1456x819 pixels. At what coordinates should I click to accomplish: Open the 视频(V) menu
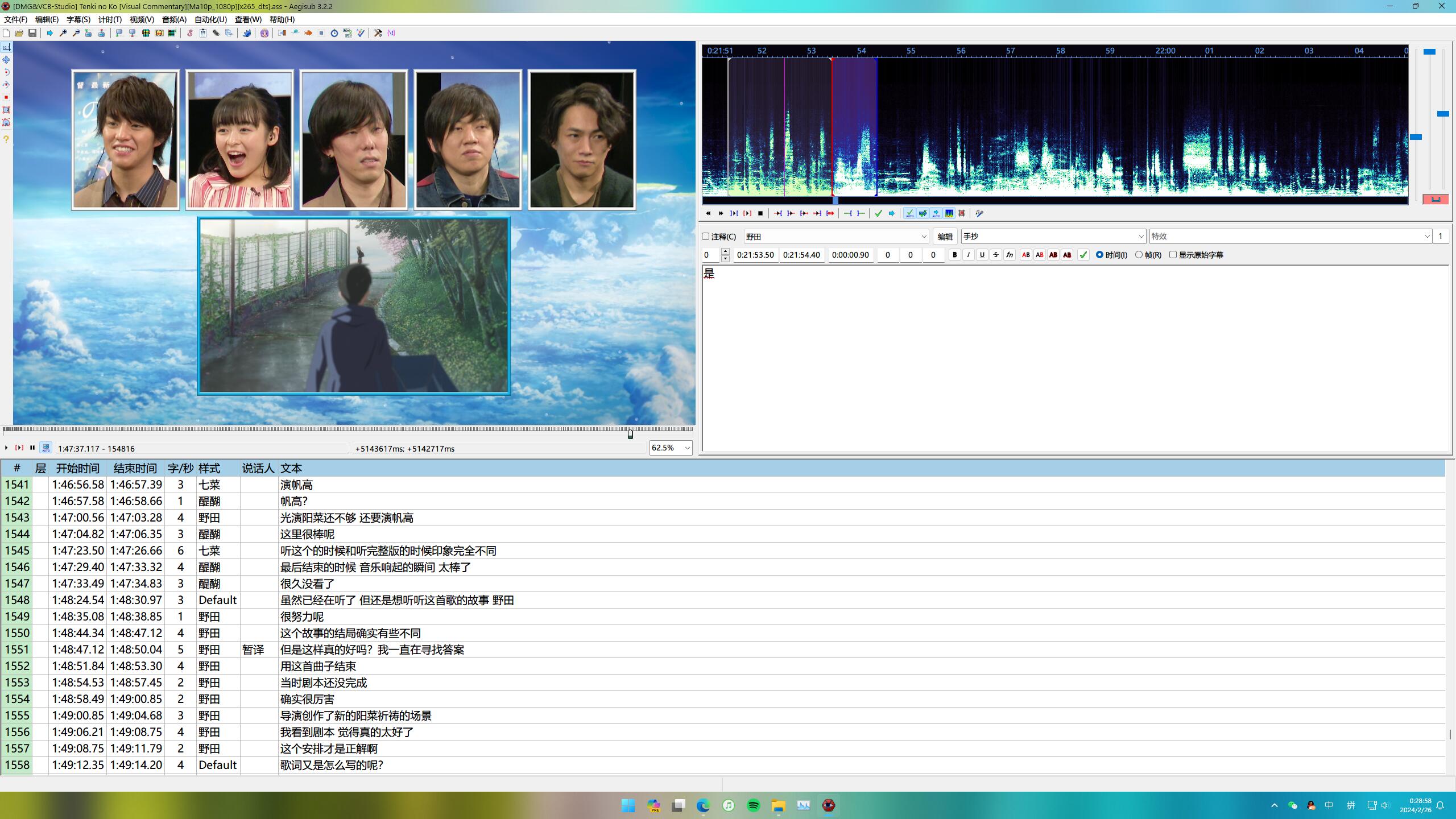[x=142, y=19]
